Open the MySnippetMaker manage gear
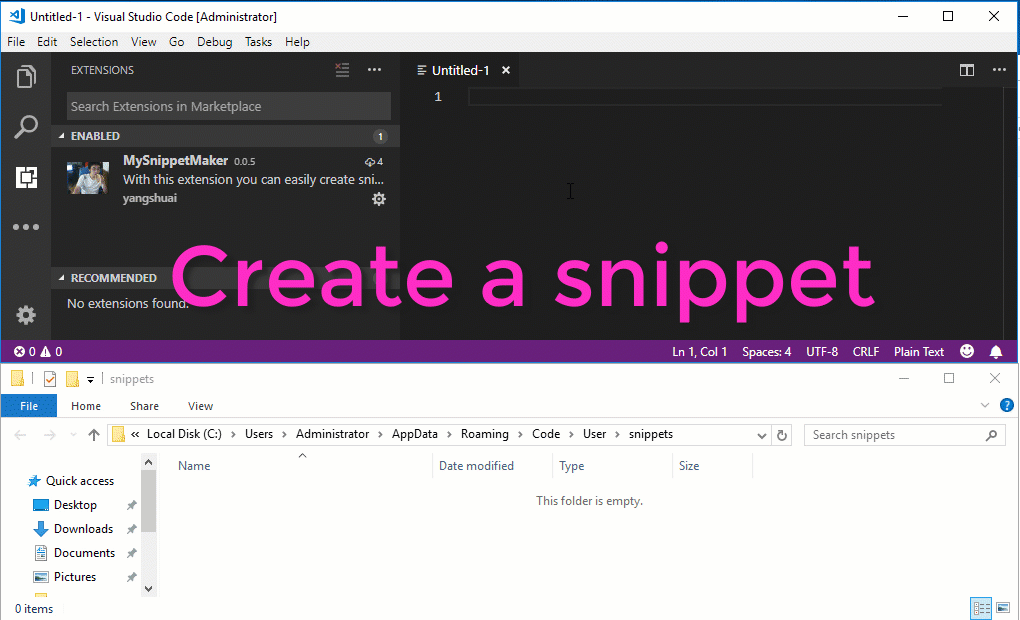Screen dimensions: 1020x620 tap(379, 199)
